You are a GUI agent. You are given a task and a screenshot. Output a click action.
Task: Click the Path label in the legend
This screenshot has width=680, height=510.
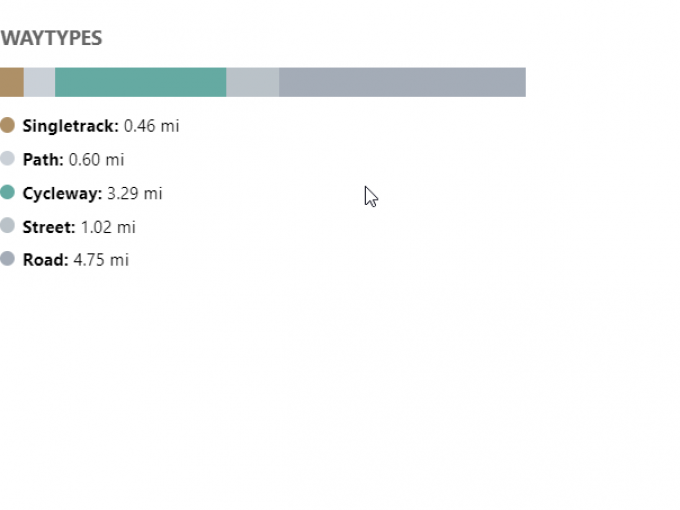[43, 160]
